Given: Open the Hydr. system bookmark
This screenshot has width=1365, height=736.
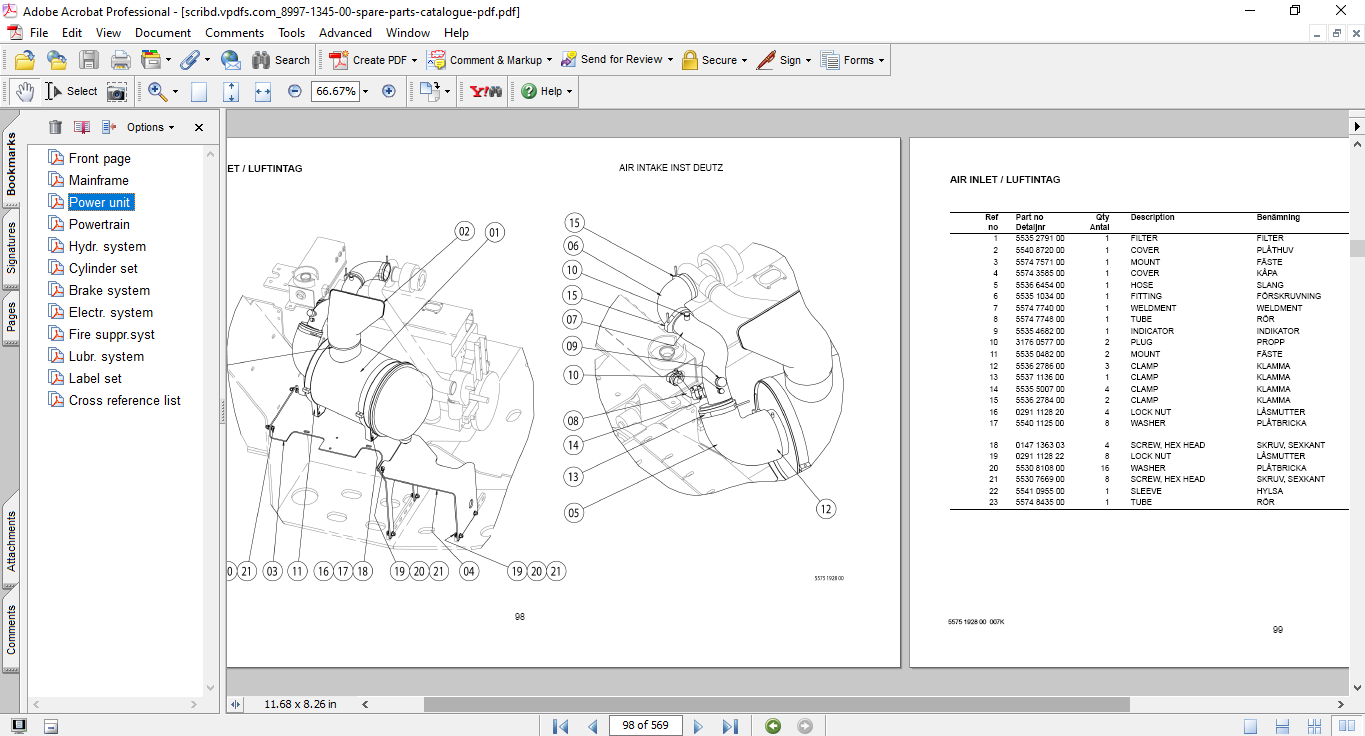Looking at the screenshot, I should click(107, 246).
